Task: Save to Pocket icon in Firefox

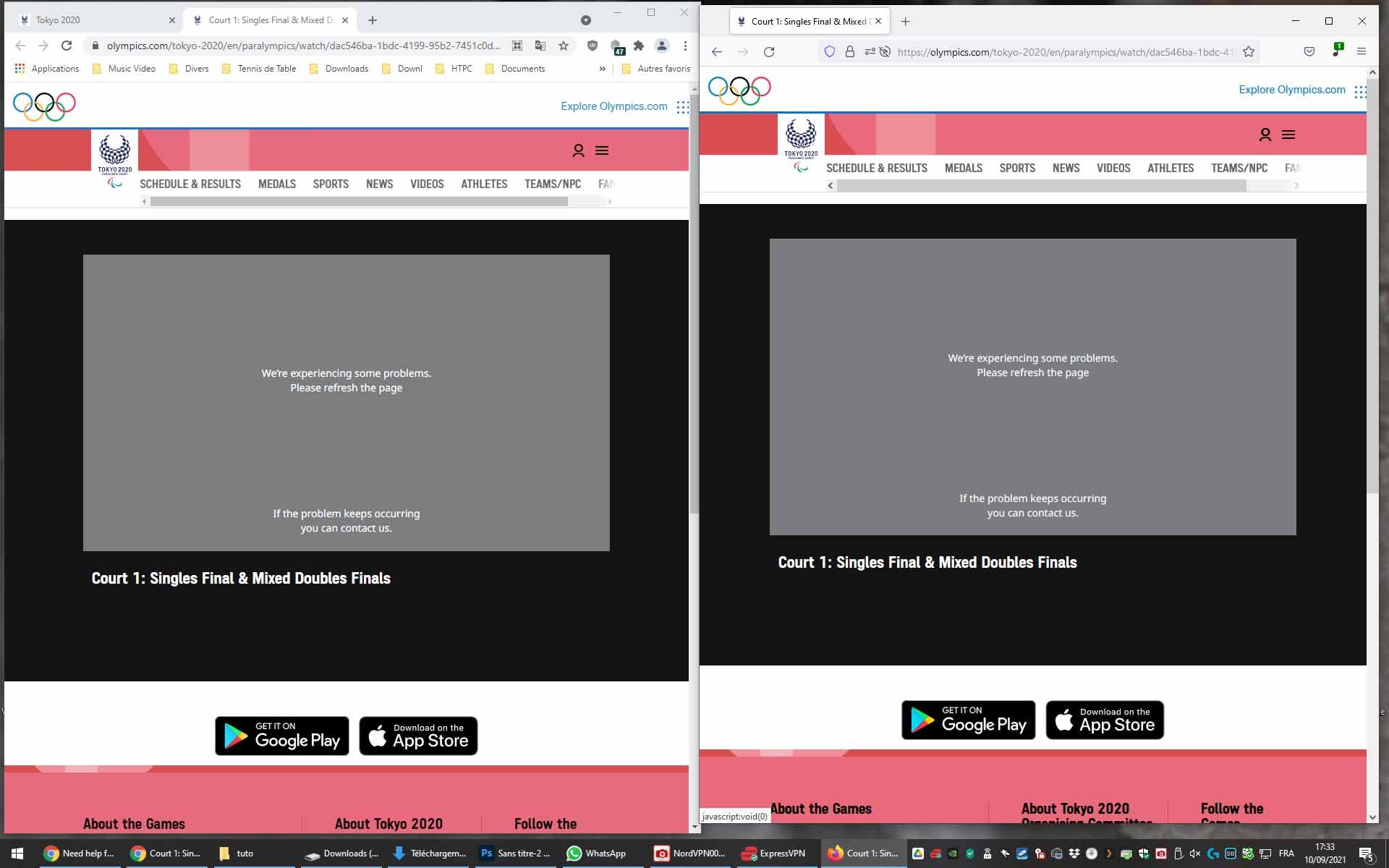Action: pyautogui.click(x=1309, y=52)
